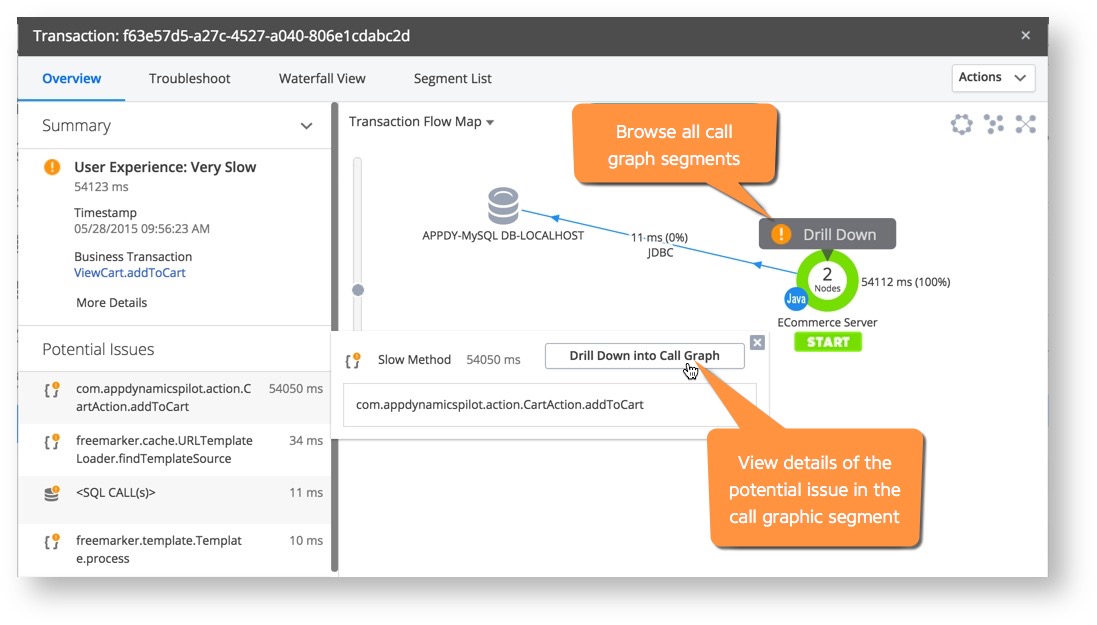This screenshot has width=1097, height=625.
Task: Open the Actions dropdown
Action: click(993, 78)
